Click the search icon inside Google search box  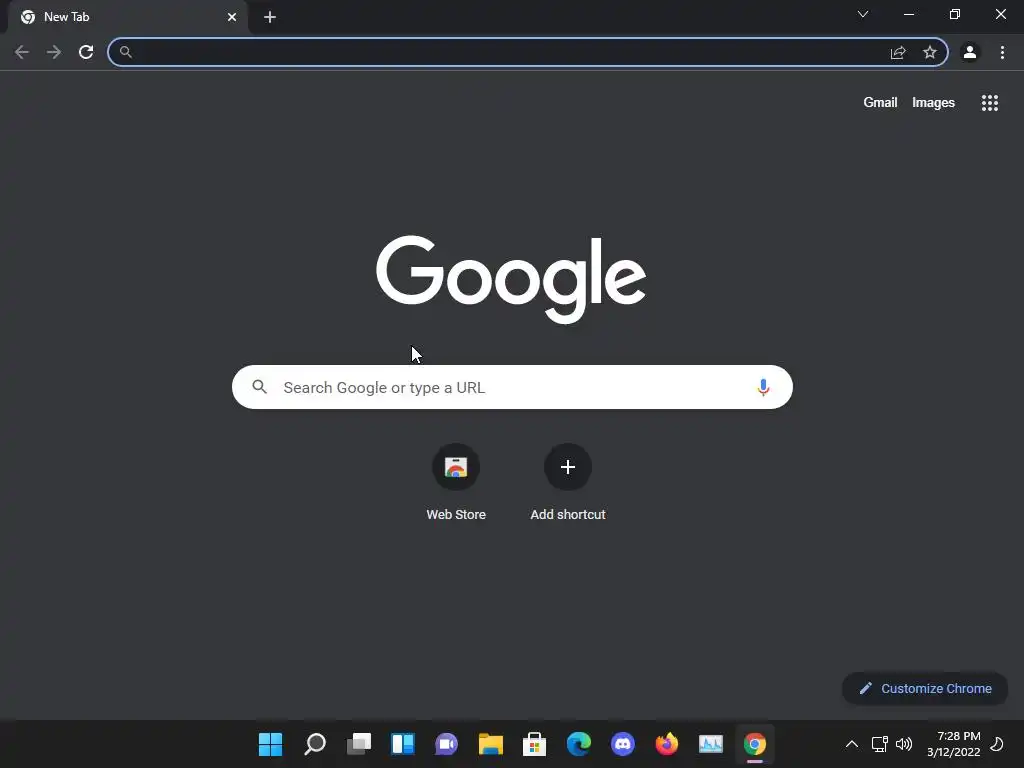tap(259, 387)
